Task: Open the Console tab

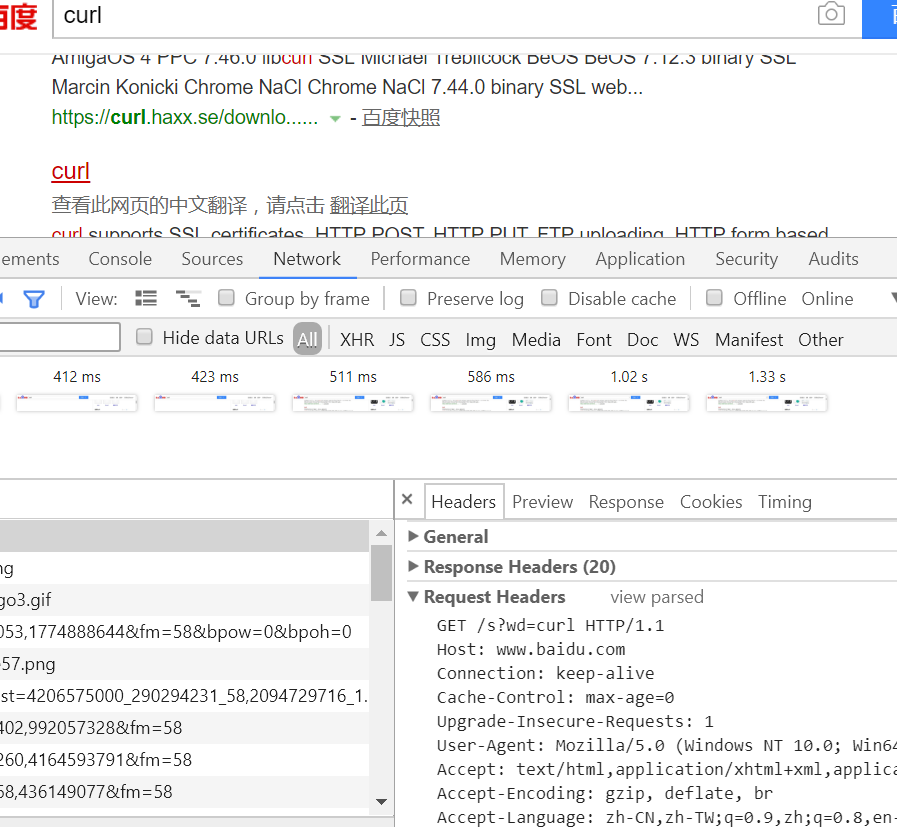Action: click(120, 259)
